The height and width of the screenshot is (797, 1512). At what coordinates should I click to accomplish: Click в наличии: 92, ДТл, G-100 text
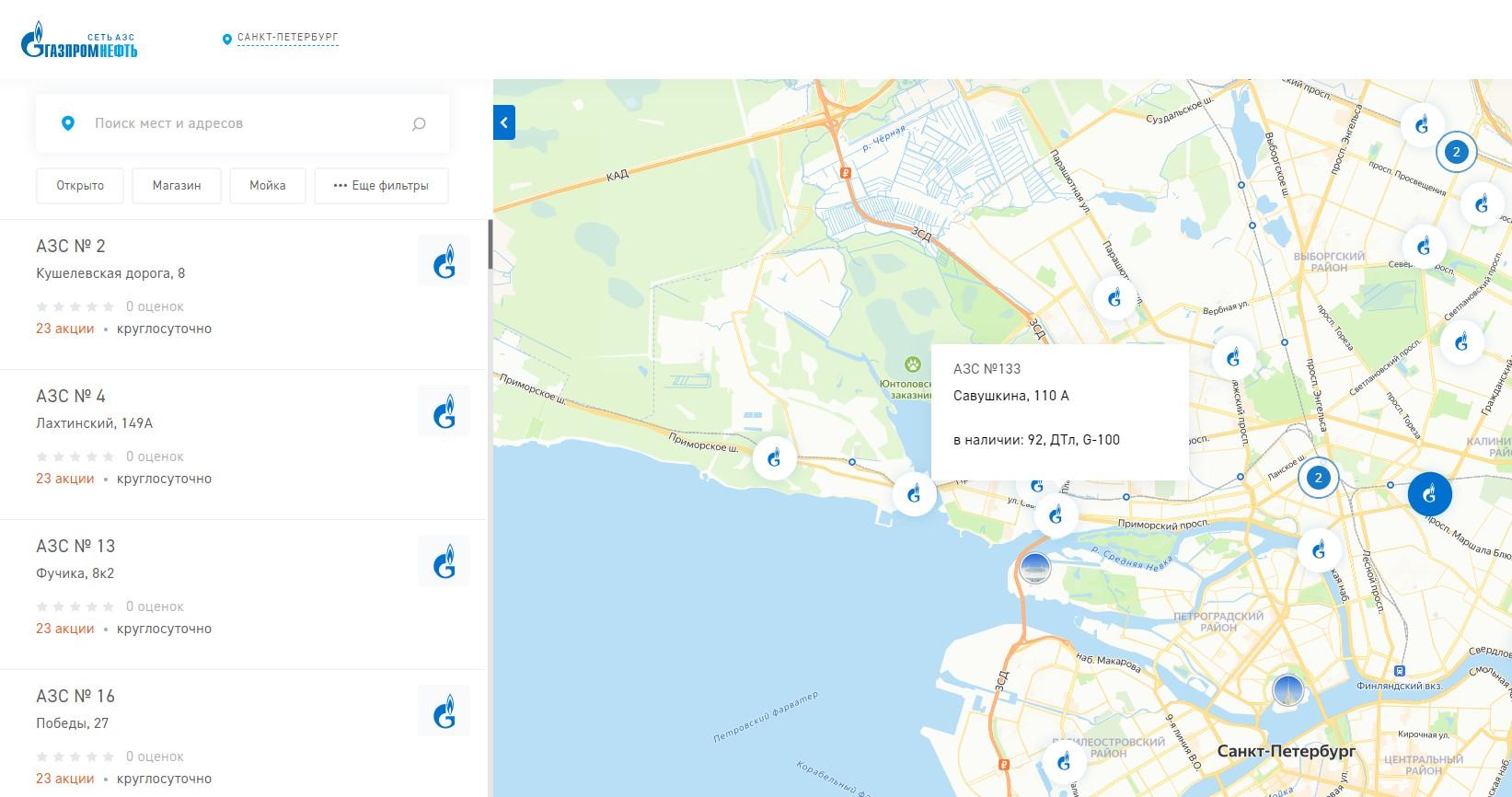click(x=1037, y=440)
